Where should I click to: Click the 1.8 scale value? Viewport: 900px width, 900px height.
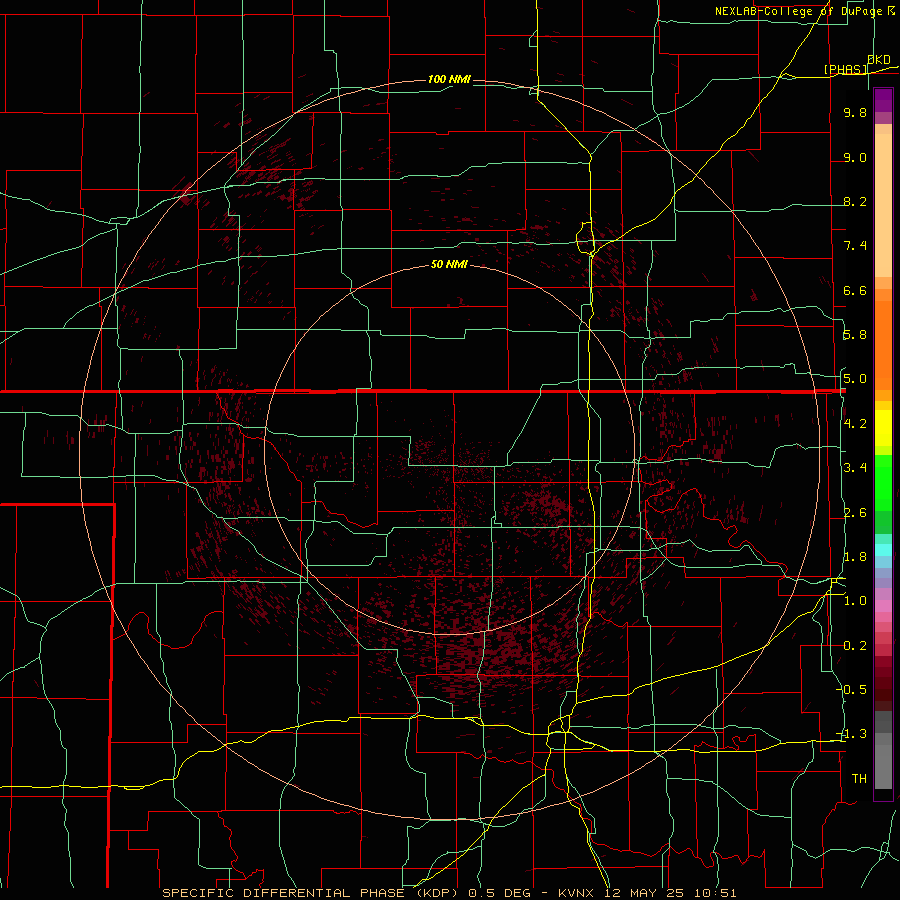point(855,557)
